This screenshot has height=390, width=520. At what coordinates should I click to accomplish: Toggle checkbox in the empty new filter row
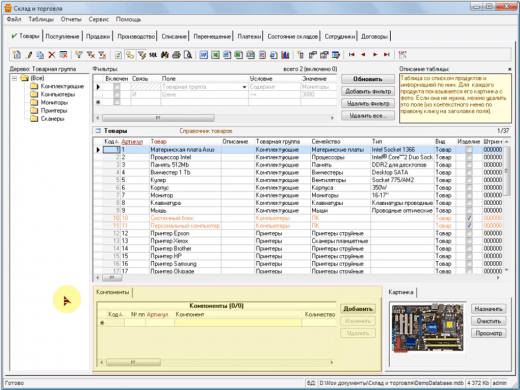(117, 102)
